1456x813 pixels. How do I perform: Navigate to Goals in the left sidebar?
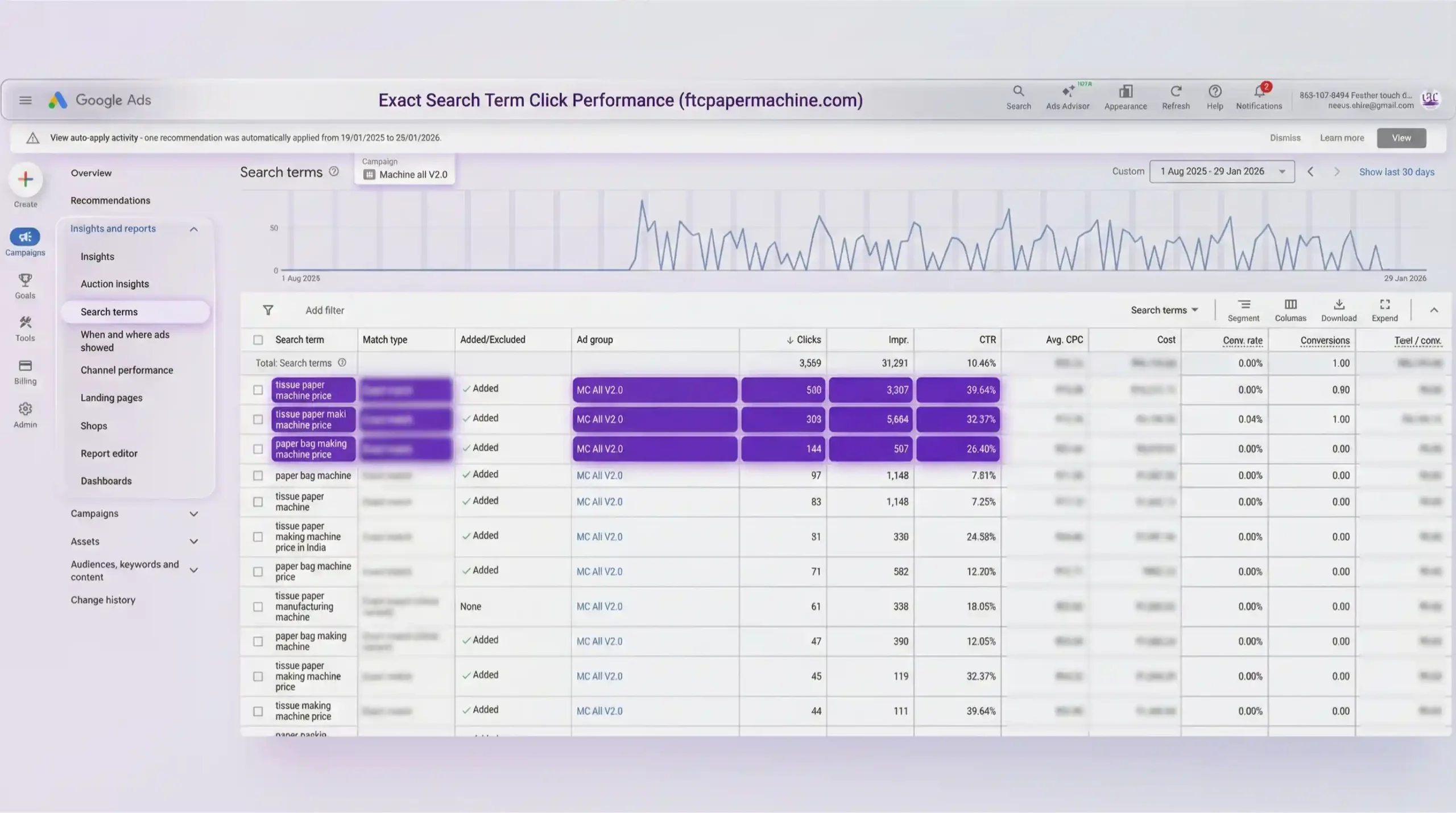click(x=24, y=286)
